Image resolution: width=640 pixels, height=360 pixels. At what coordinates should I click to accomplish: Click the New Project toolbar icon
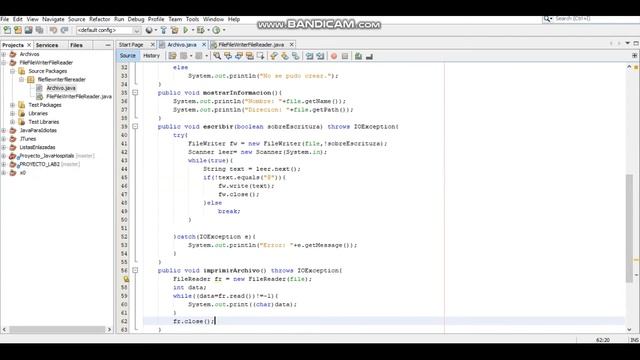(18, 30)
